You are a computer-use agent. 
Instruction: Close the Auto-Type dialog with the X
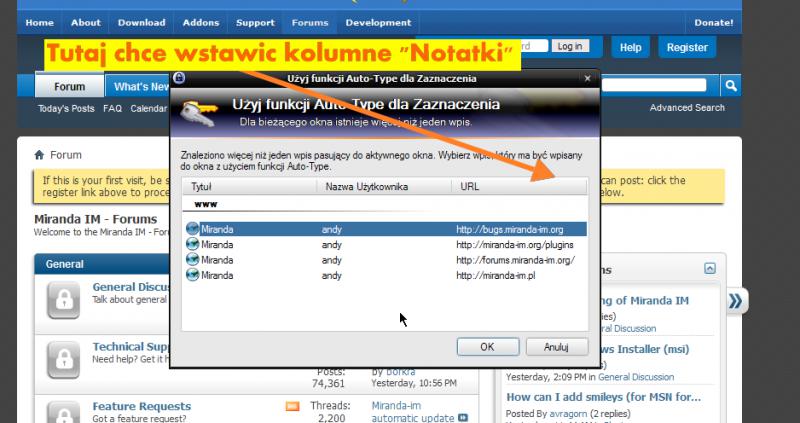[587, 78]
